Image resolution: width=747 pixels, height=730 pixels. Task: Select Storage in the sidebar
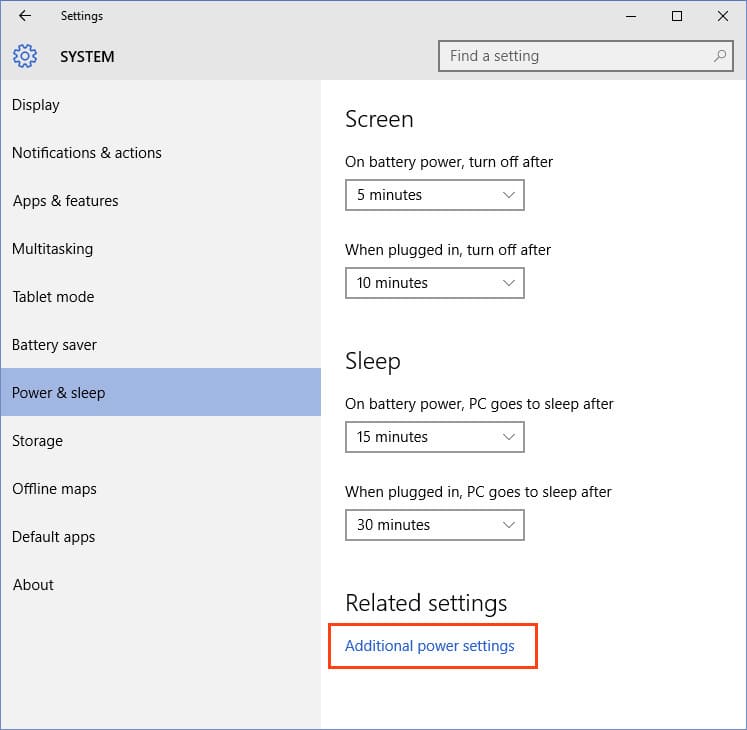point(37,441)
